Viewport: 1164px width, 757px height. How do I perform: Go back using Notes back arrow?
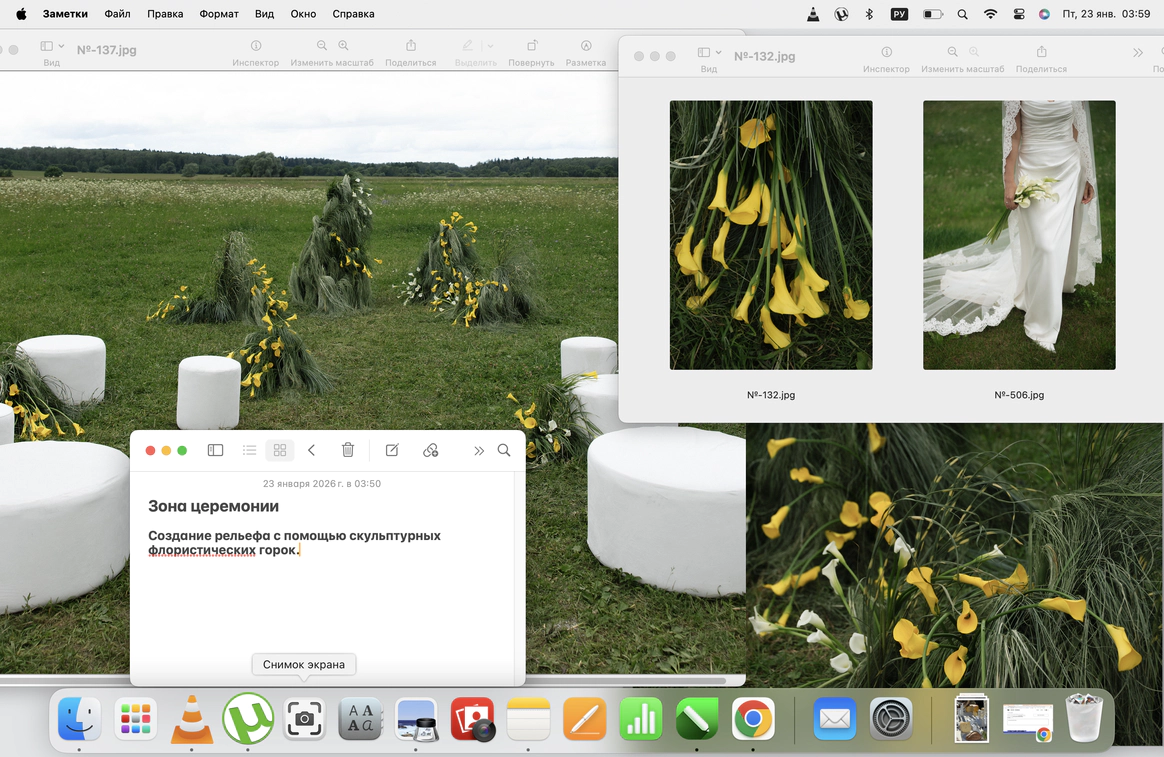312,450
